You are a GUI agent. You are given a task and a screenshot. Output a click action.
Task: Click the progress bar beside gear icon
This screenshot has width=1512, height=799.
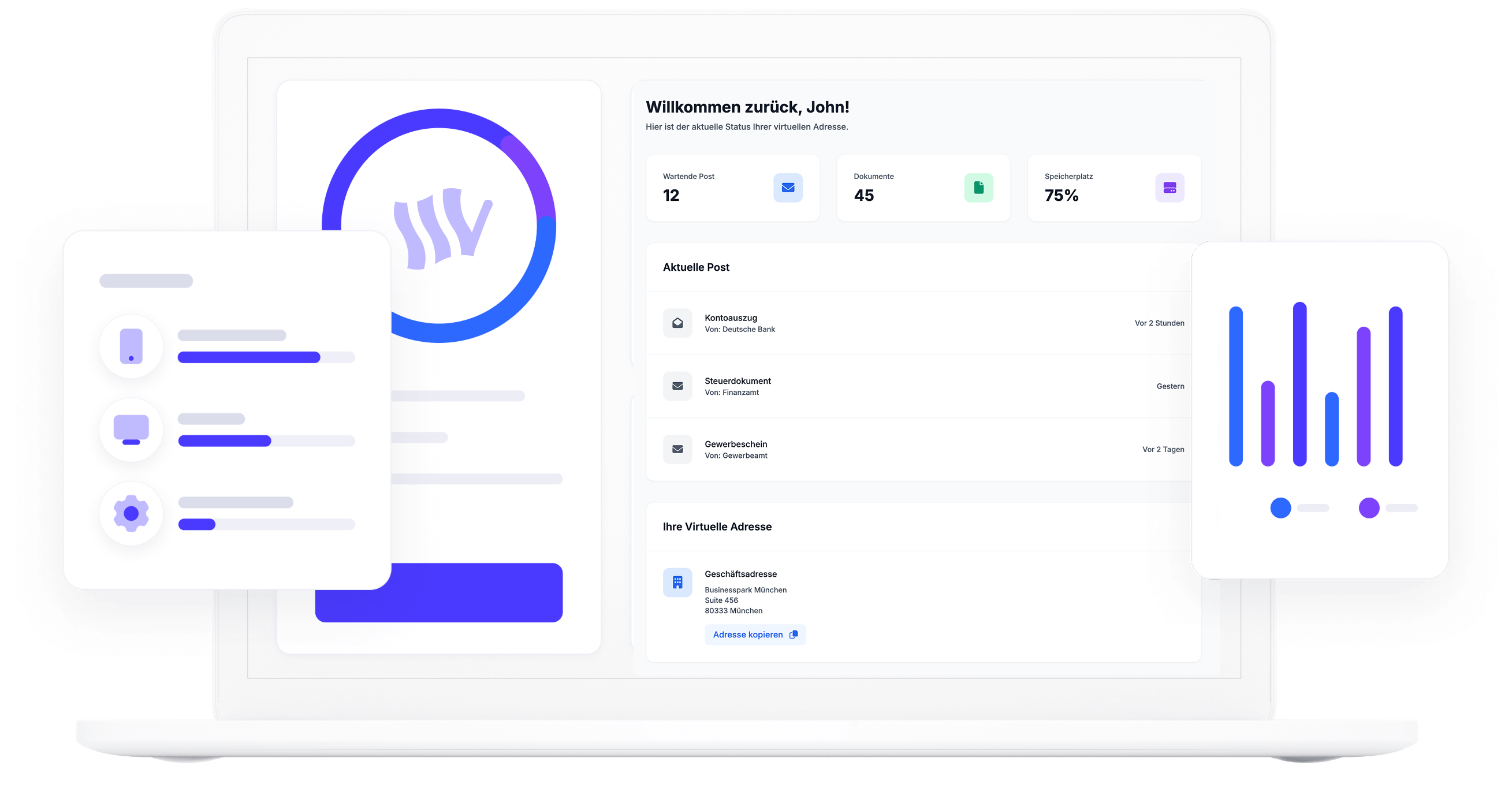(266, 524)
